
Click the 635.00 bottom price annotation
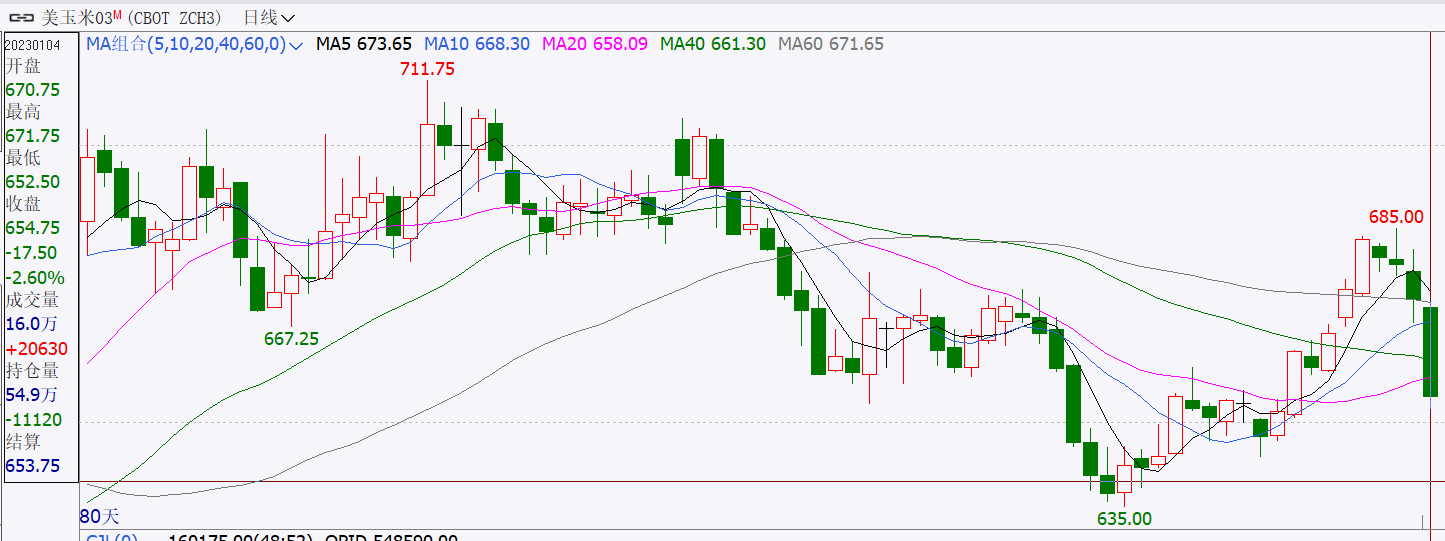[x=1124, y=518]
